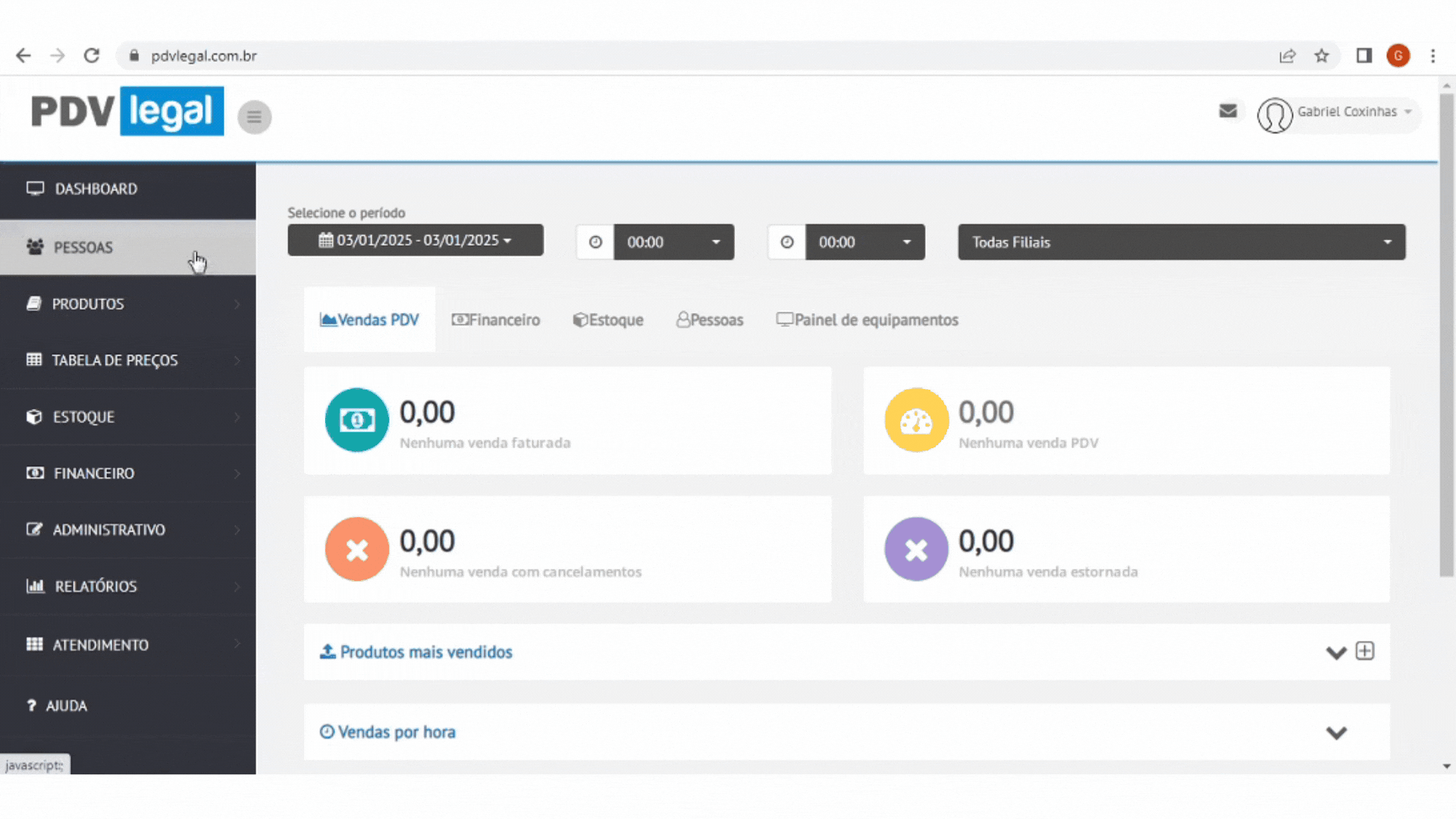The width and height of the screenshot is (1456, 819).
Task: Expand the Vendas por hora panel
Action: 1336,733
